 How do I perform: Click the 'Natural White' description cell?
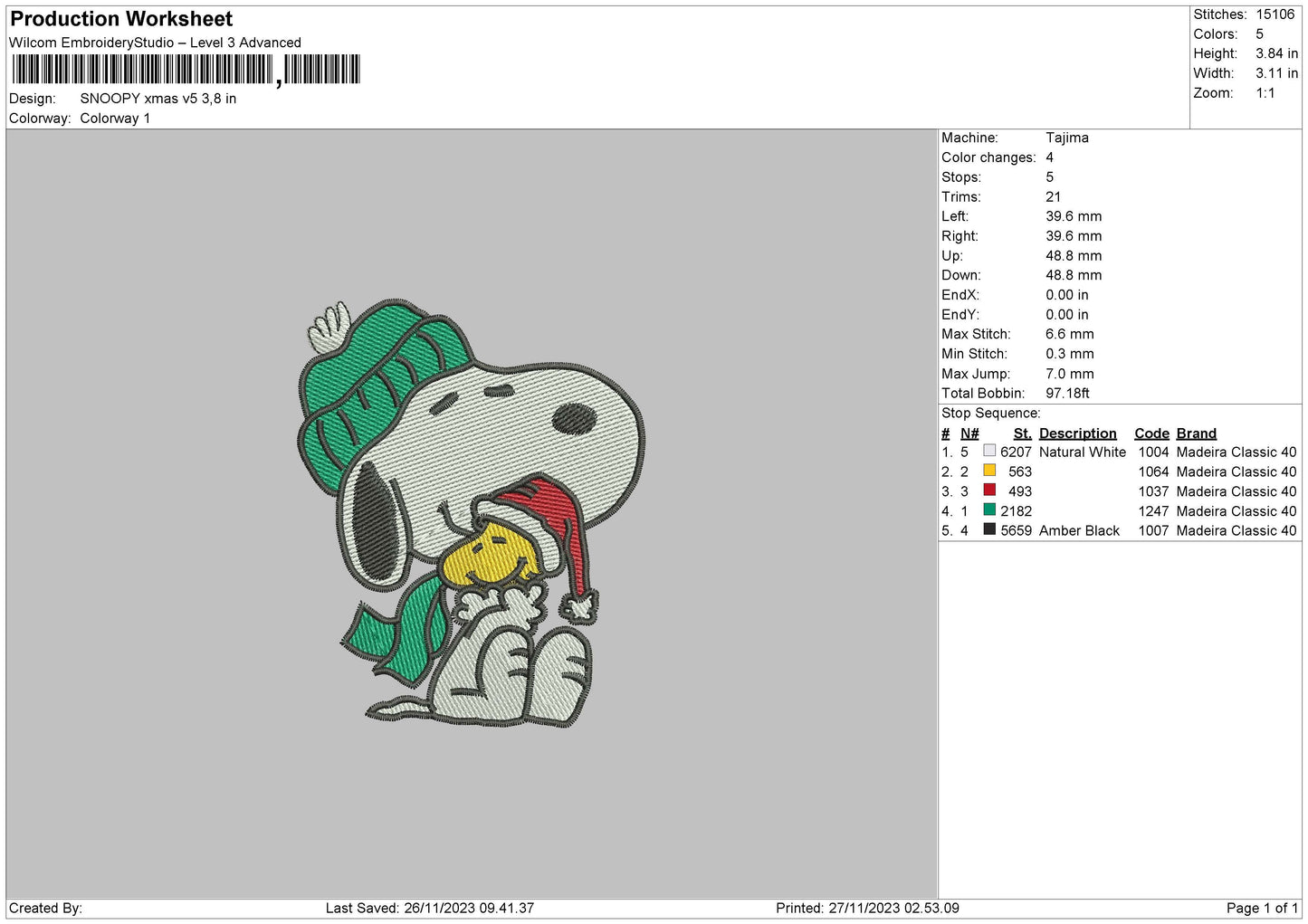coord(1083,452)
